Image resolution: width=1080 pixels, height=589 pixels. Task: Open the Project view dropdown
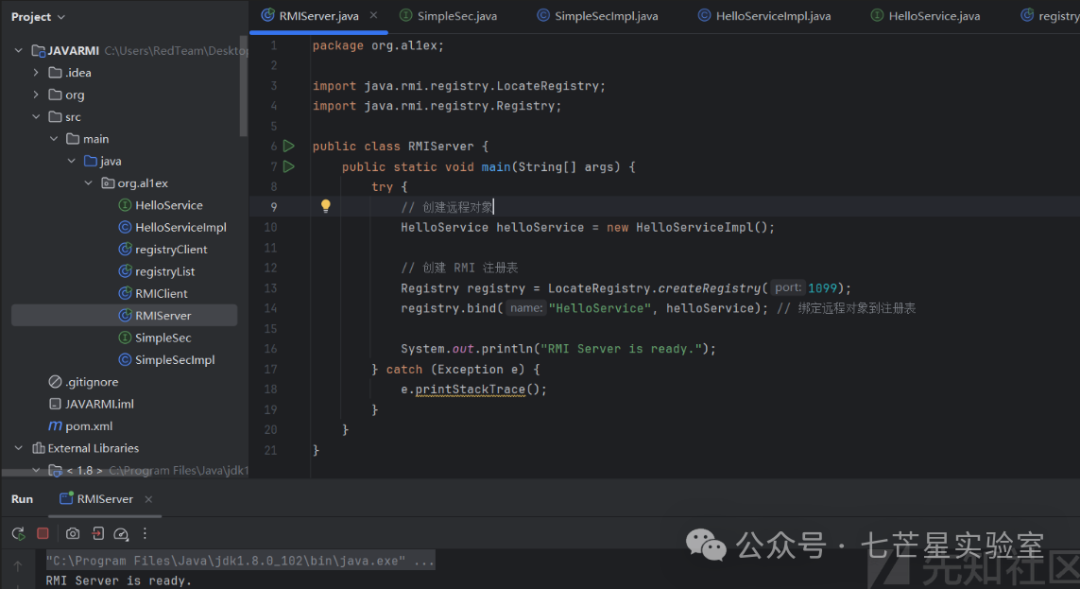tap(38, 17)
